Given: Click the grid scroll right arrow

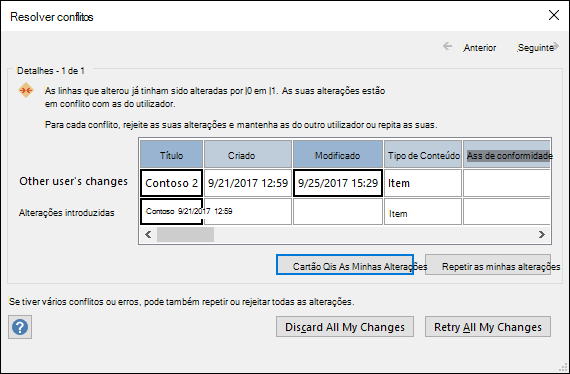Looking at the screenshot, I should click(x=542, y=234).
